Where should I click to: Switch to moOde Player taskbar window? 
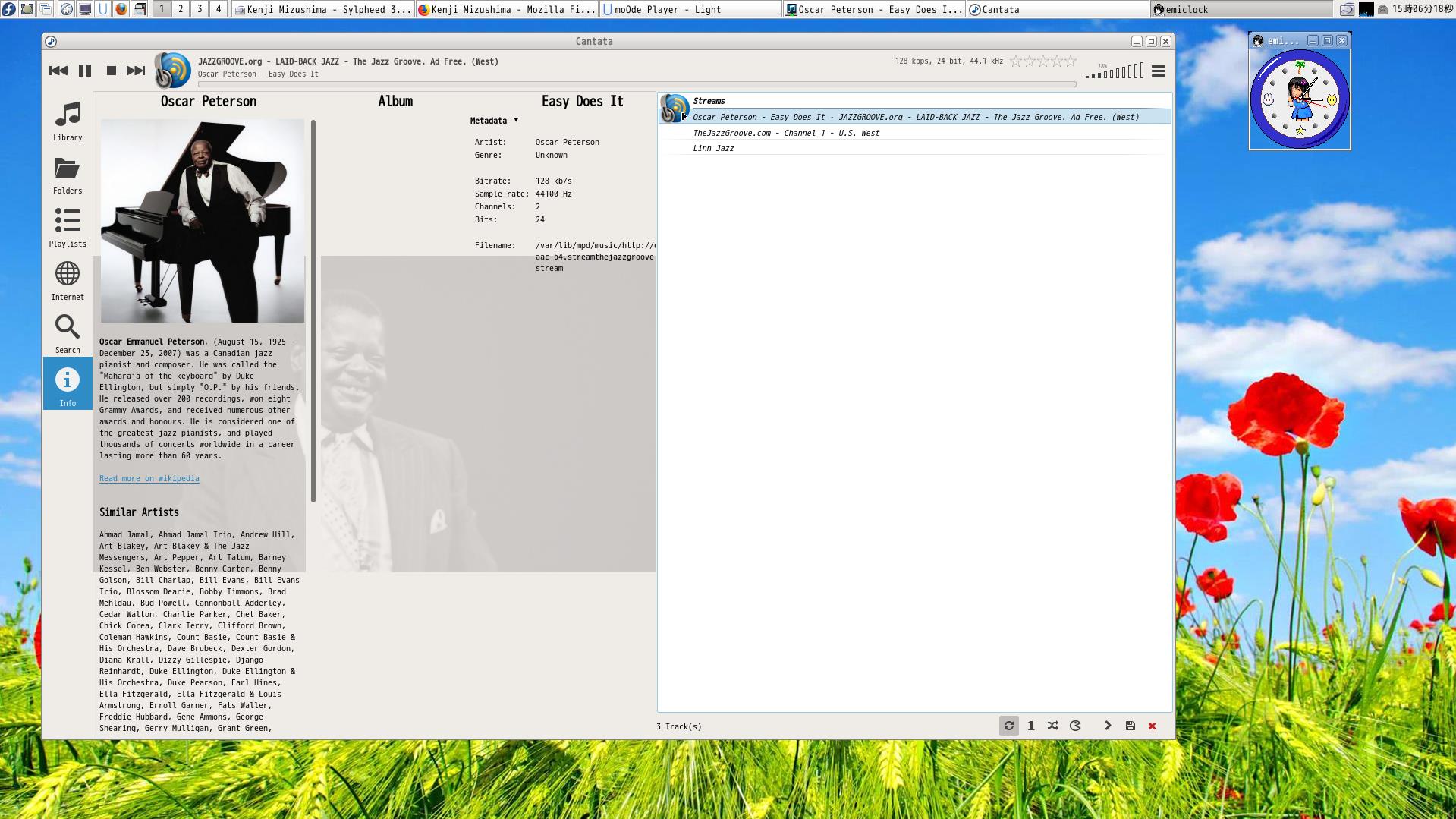point(690,10)
